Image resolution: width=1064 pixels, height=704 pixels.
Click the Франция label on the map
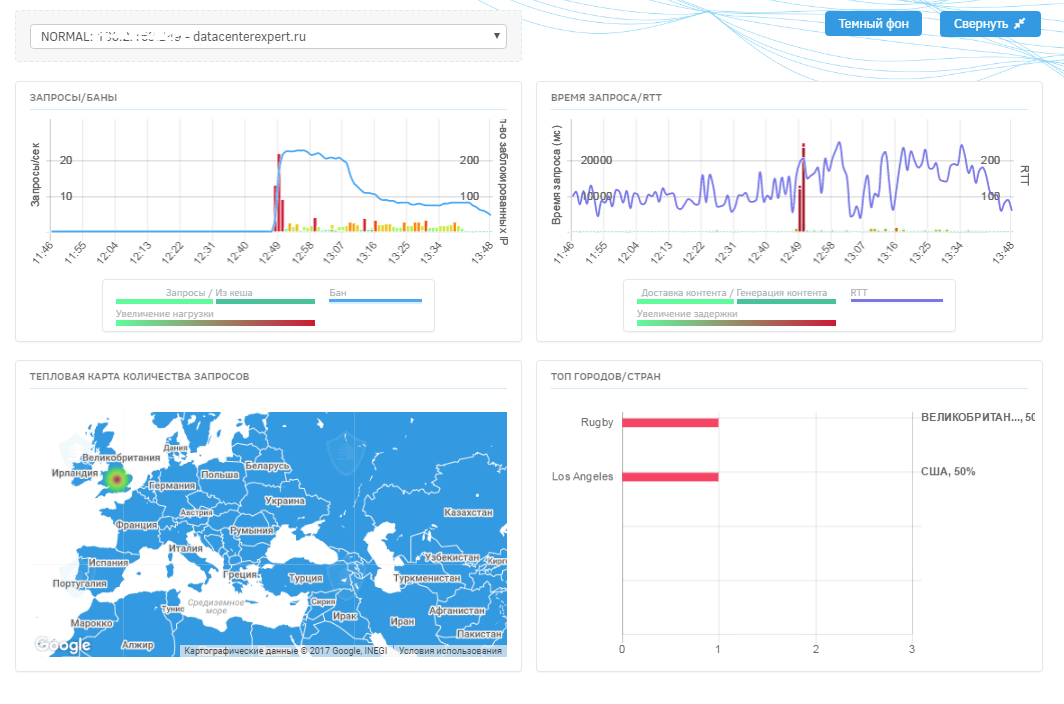point(136,525)
